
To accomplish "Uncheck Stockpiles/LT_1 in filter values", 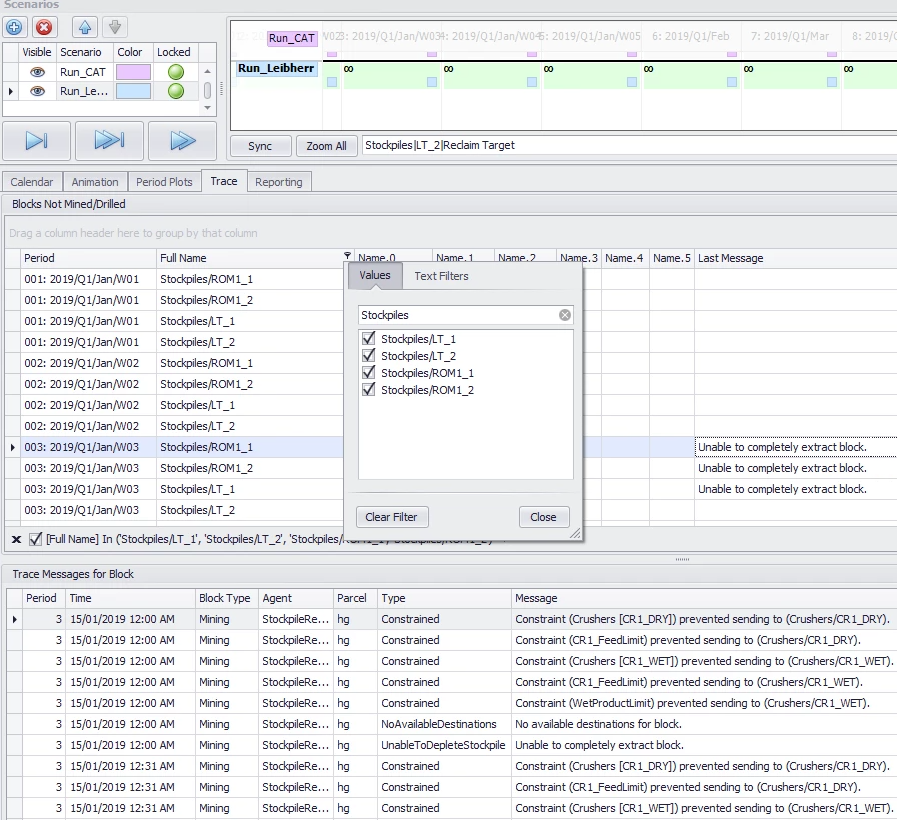I will coord(367,339).
